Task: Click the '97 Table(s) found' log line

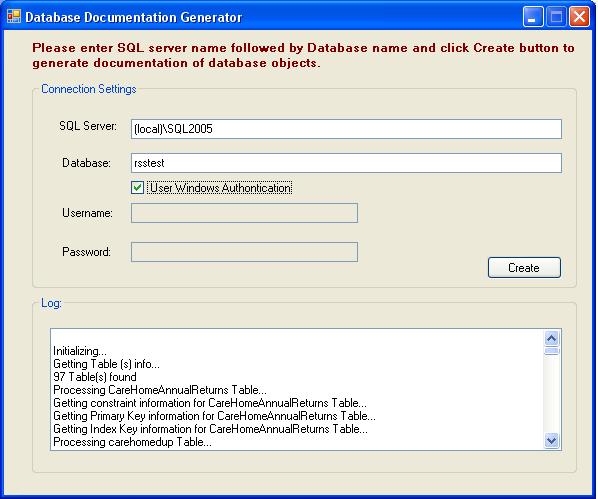Action: (x=95, y=377)
